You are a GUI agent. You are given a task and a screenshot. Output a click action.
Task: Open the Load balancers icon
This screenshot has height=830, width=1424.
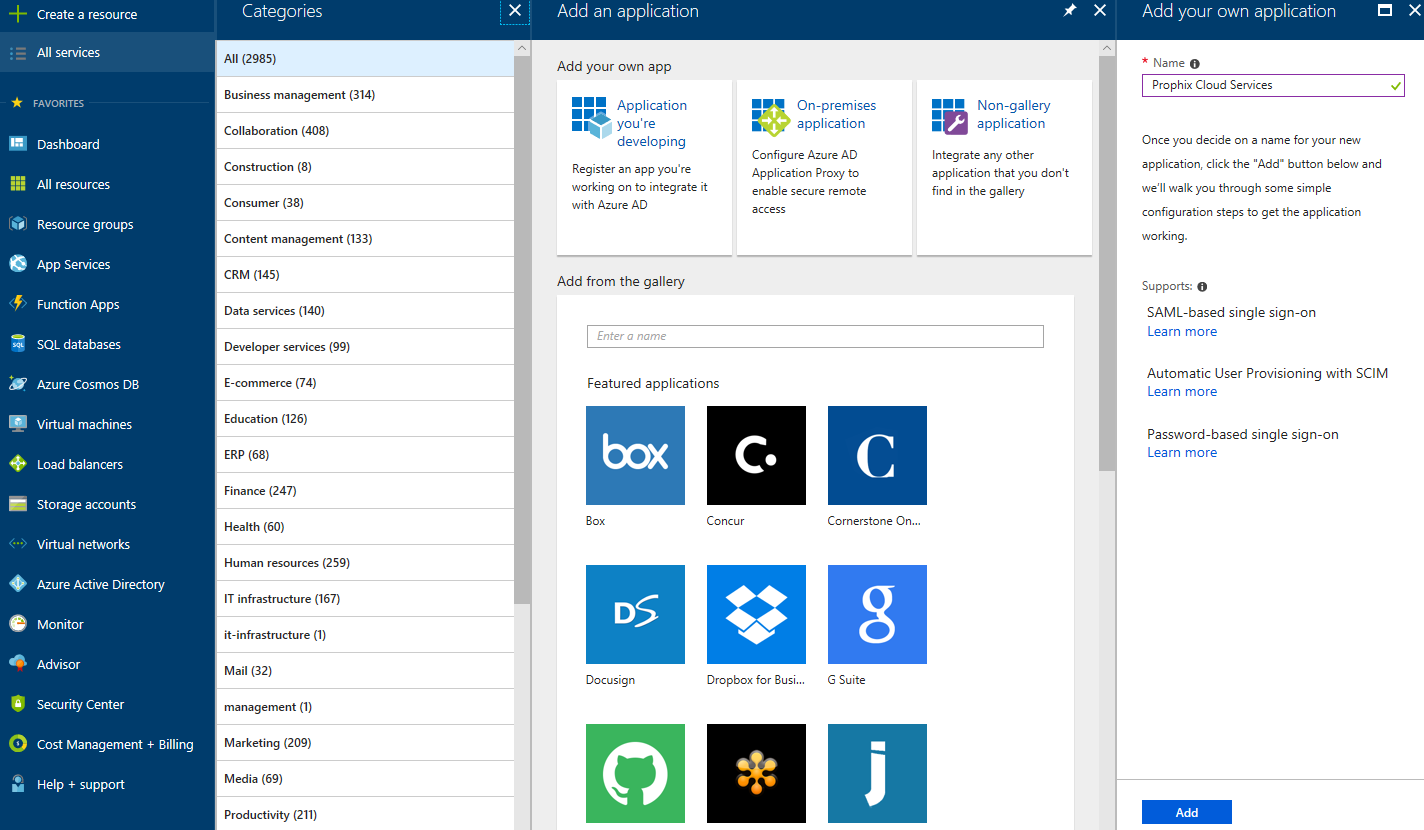tap(17, 464)
